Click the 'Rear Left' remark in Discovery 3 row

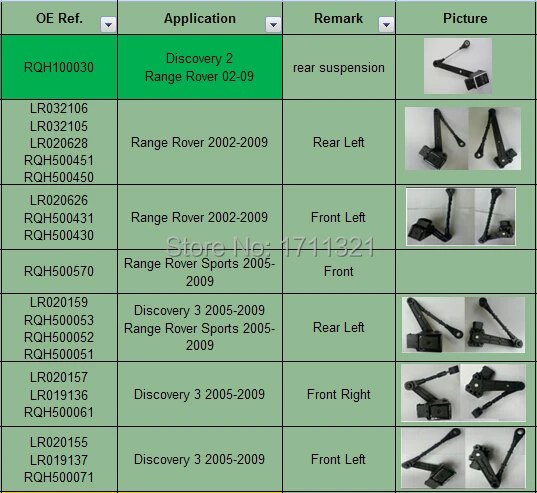point(339,327)
